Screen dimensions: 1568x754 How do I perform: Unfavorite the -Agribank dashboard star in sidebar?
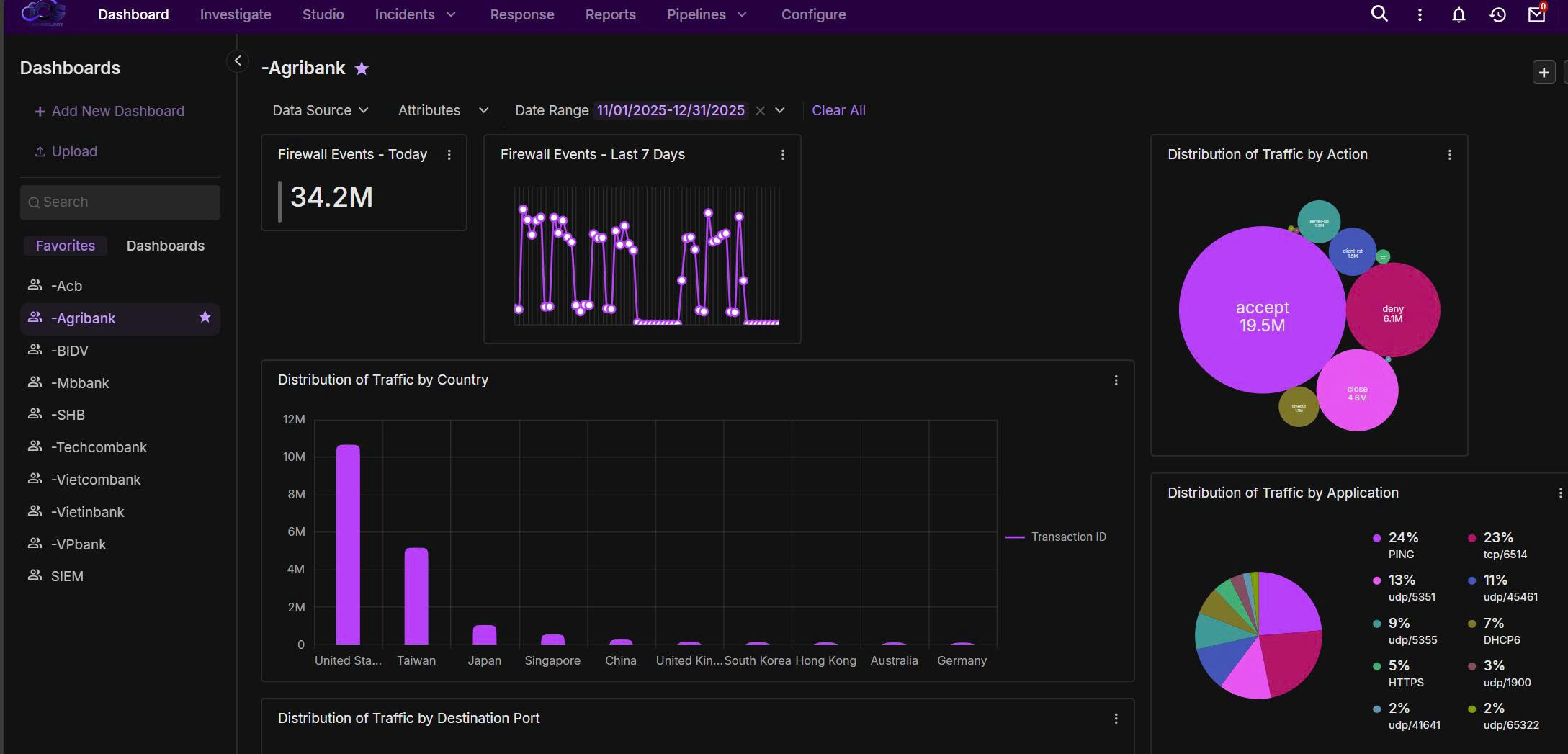(x=205, y=318)
